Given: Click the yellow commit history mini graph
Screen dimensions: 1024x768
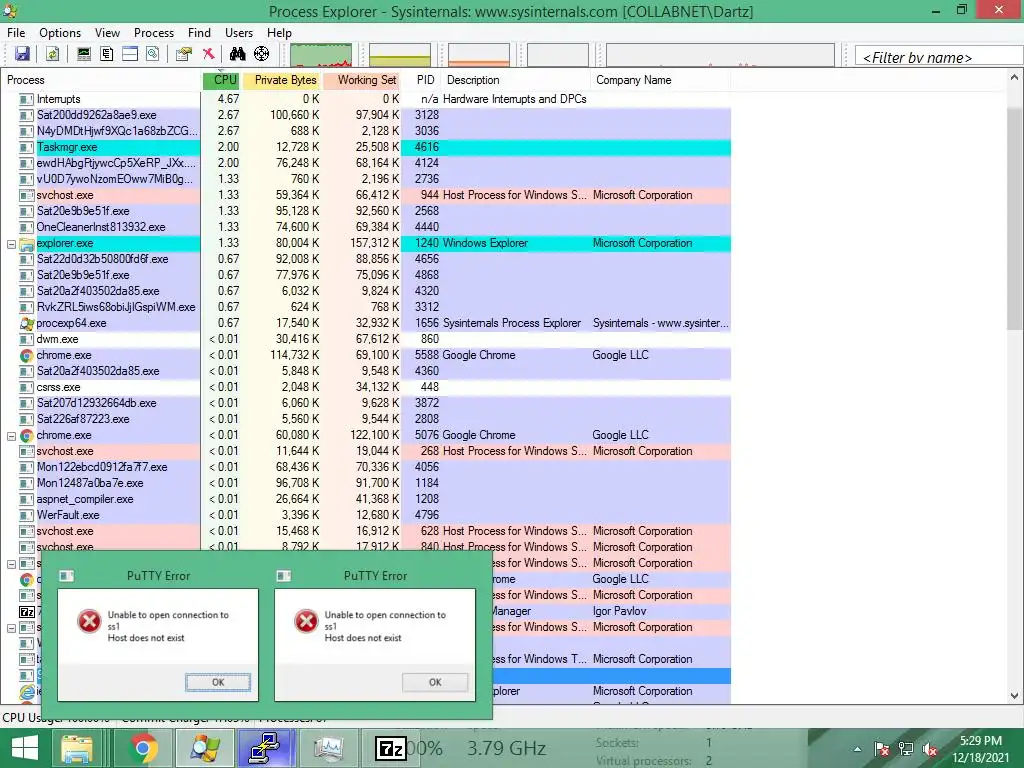Looking at the screenshot, I should [400, 56].
